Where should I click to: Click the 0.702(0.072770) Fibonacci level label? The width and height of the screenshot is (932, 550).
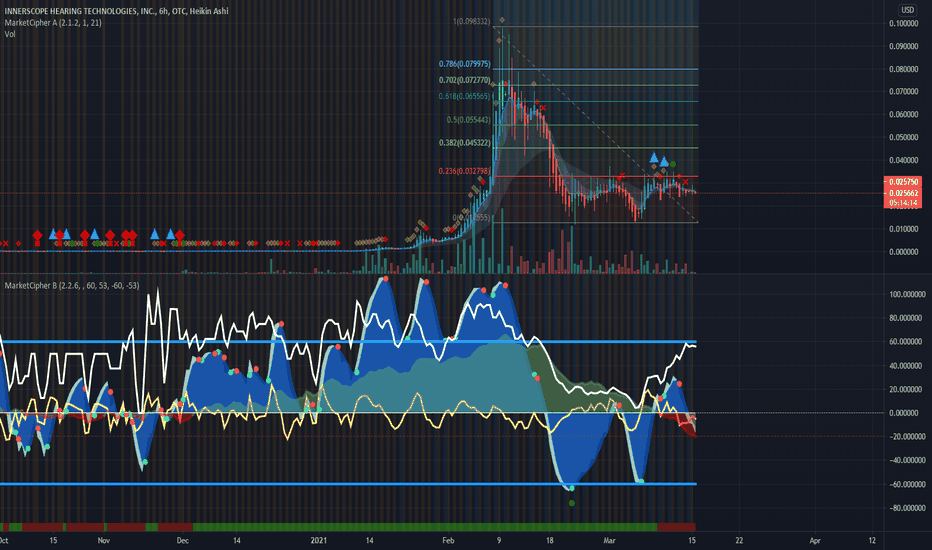(x=465, y=80)
